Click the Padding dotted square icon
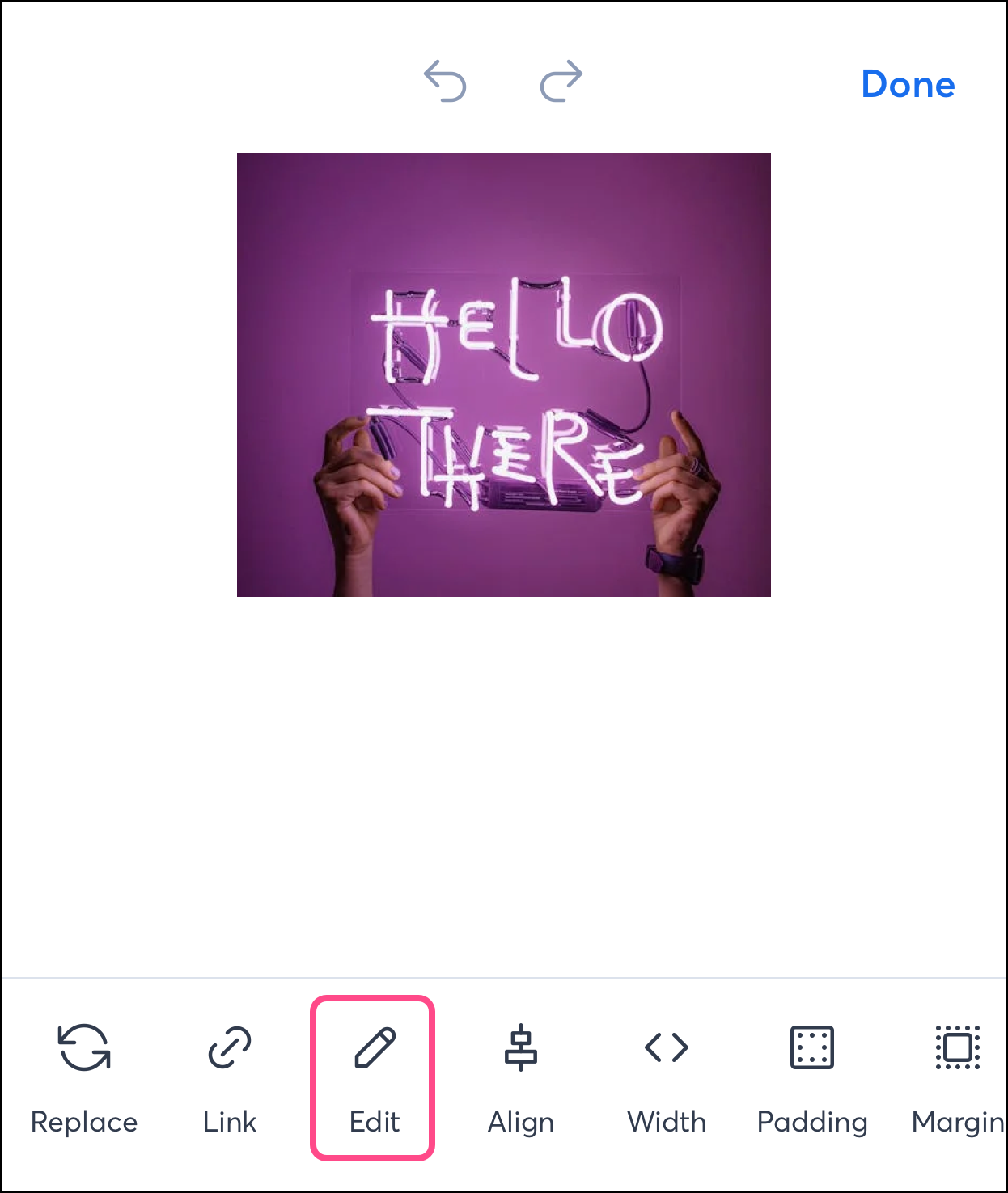Image resolution: width=1008 pixels, height=1193 pixels. tap(811, 1047)
